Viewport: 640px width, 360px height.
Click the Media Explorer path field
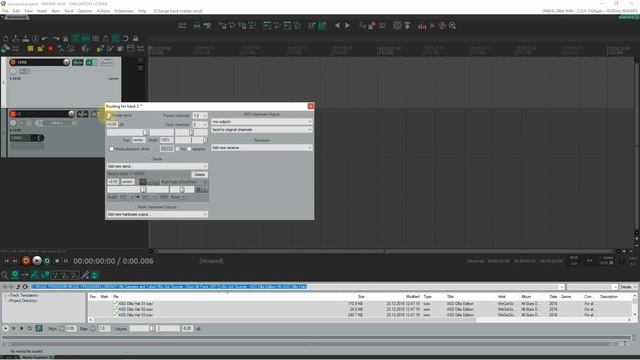coord(297,287)
